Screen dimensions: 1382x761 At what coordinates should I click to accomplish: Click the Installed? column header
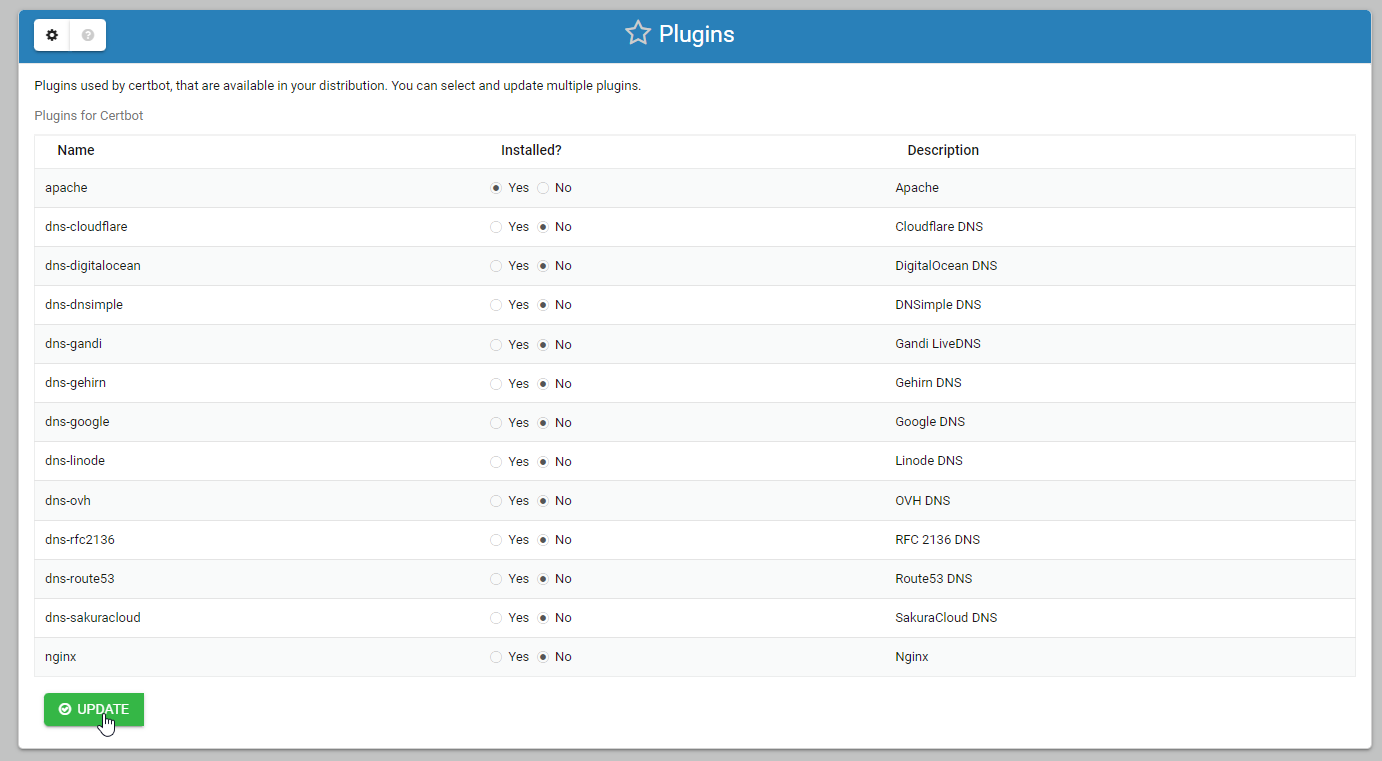[x=531, y=150]
